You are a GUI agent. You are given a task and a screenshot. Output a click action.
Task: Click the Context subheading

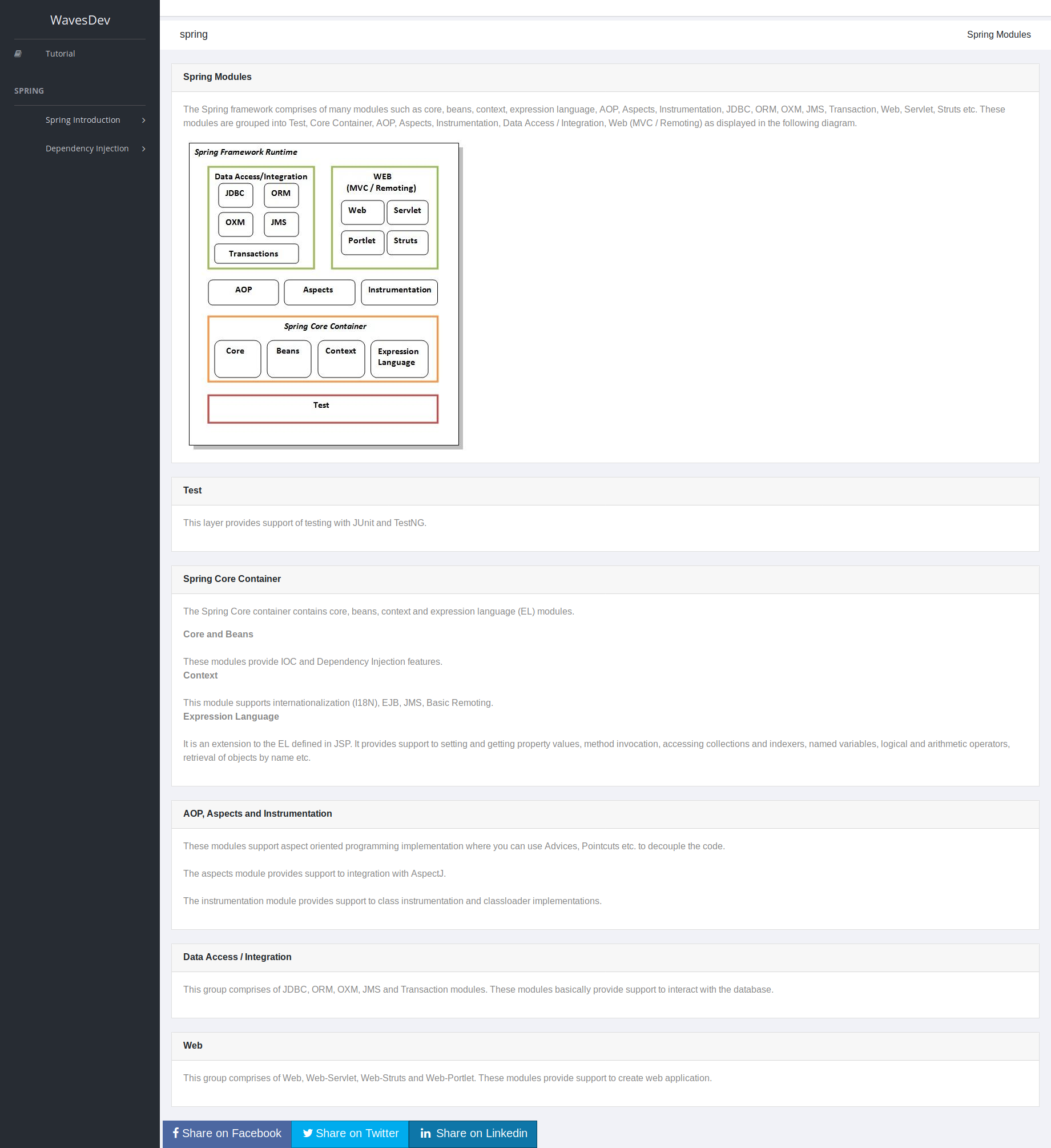point(200,676)
